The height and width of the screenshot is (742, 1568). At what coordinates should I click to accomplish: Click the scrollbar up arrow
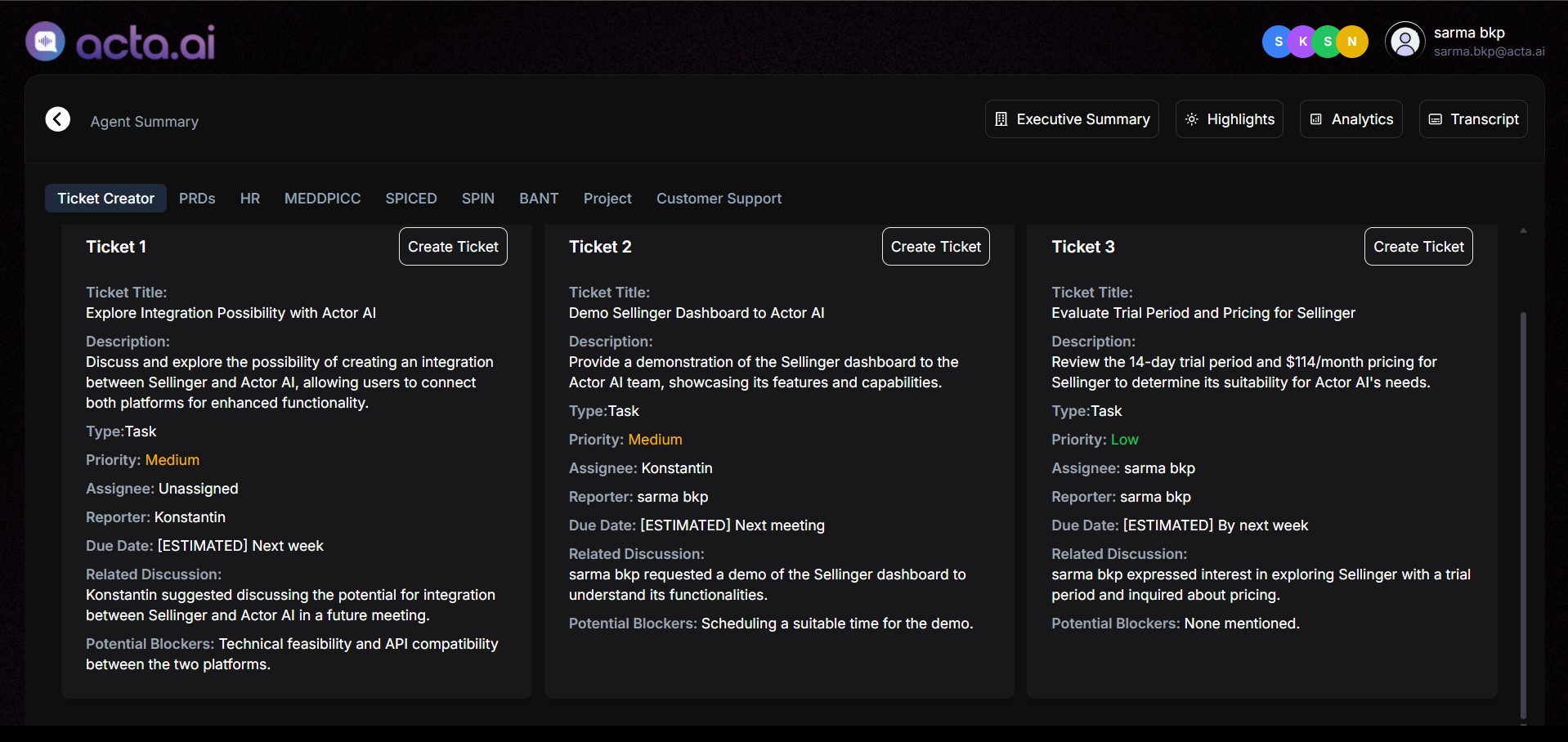[1523, 231]
